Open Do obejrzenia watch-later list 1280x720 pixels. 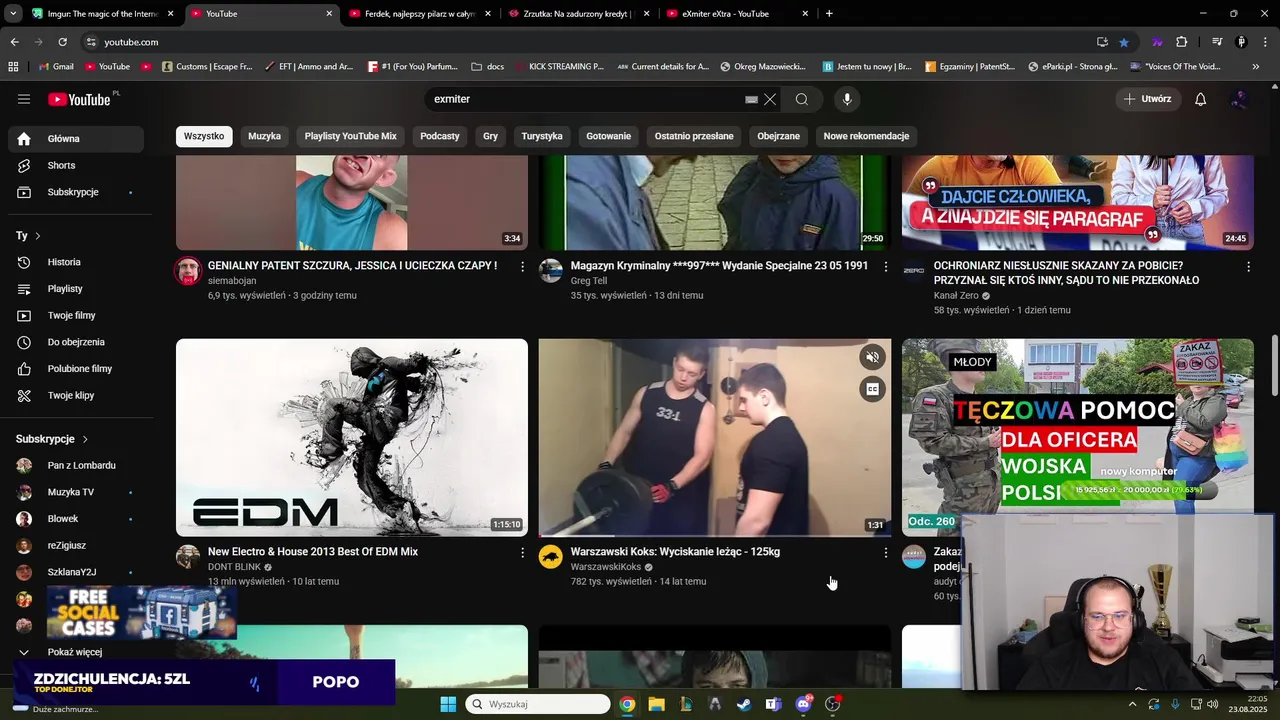(x=76, y=342)
